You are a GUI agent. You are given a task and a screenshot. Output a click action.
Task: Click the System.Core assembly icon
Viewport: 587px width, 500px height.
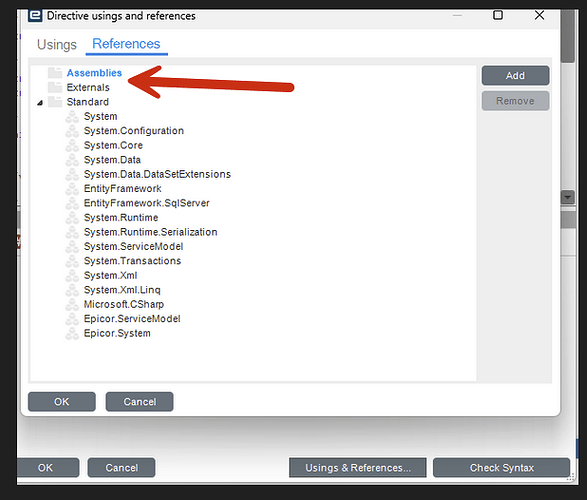tap(72, 145)
